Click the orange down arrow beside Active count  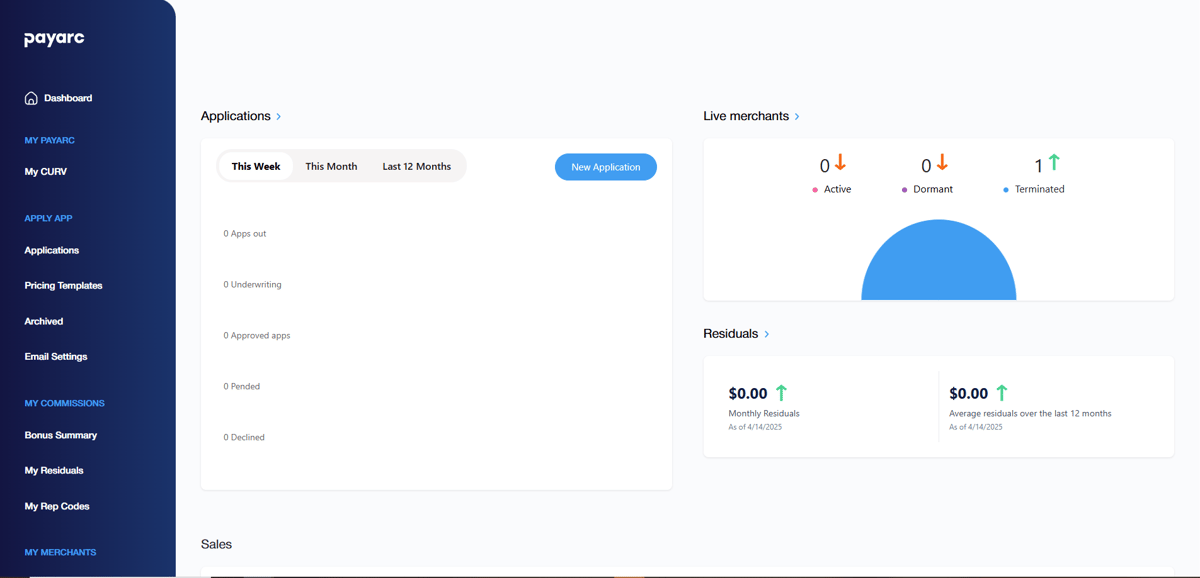point(841,163)
